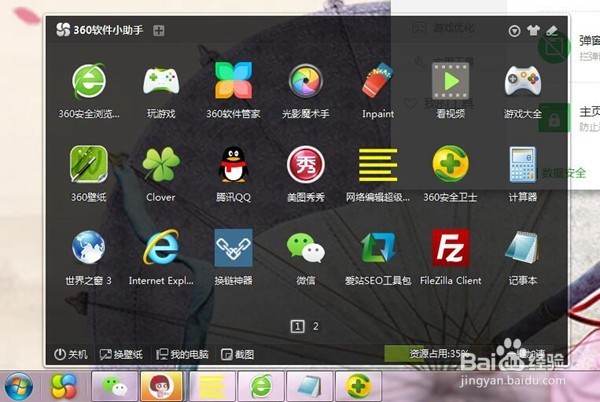
Task: Launch the 玩游戏 gamepad icon
Action: [161, 81]
